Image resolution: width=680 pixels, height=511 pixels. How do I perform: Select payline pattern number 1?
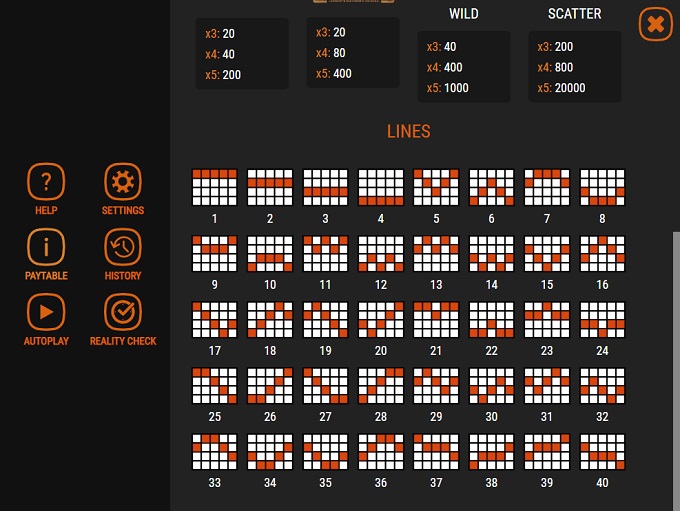pyautogui.click(x=214, y=187)
